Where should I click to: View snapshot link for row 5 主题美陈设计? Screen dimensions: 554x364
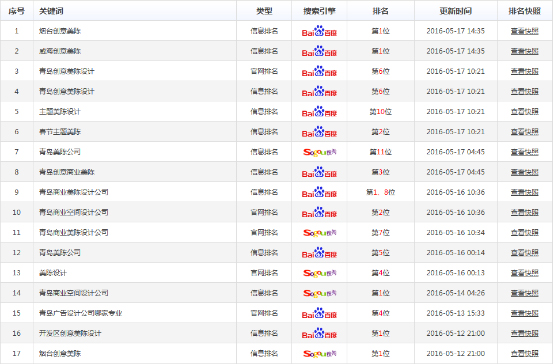click(x=525, y=112)
